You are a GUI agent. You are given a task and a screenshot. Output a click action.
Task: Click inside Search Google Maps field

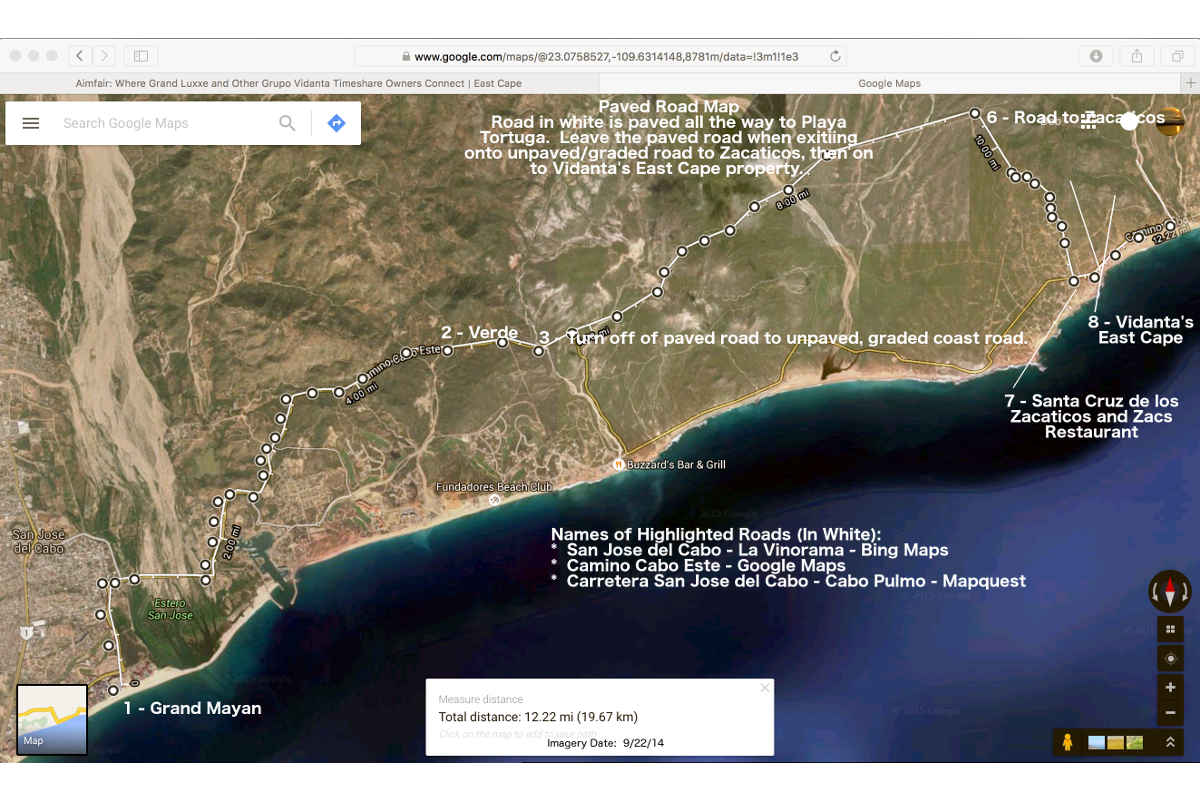(x=160, y=123)
